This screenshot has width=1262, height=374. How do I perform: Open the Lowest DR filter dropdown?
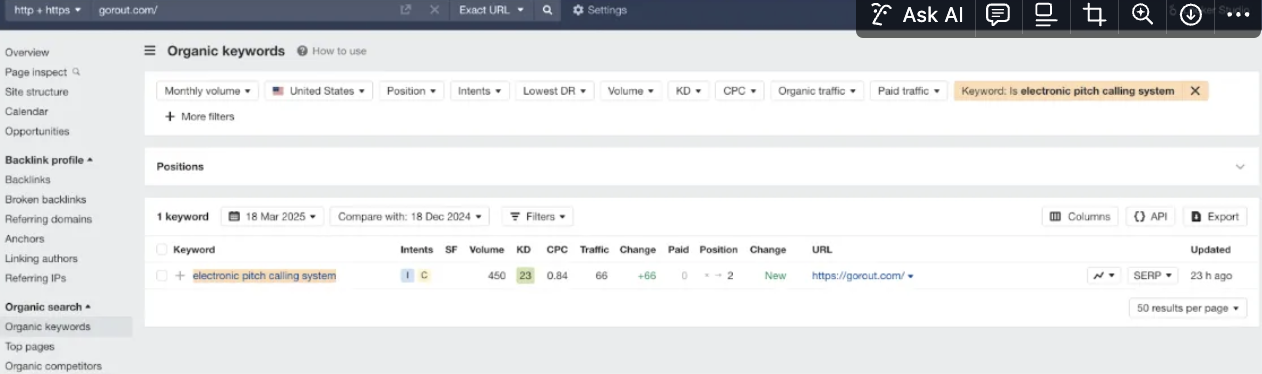click(555, 91)
